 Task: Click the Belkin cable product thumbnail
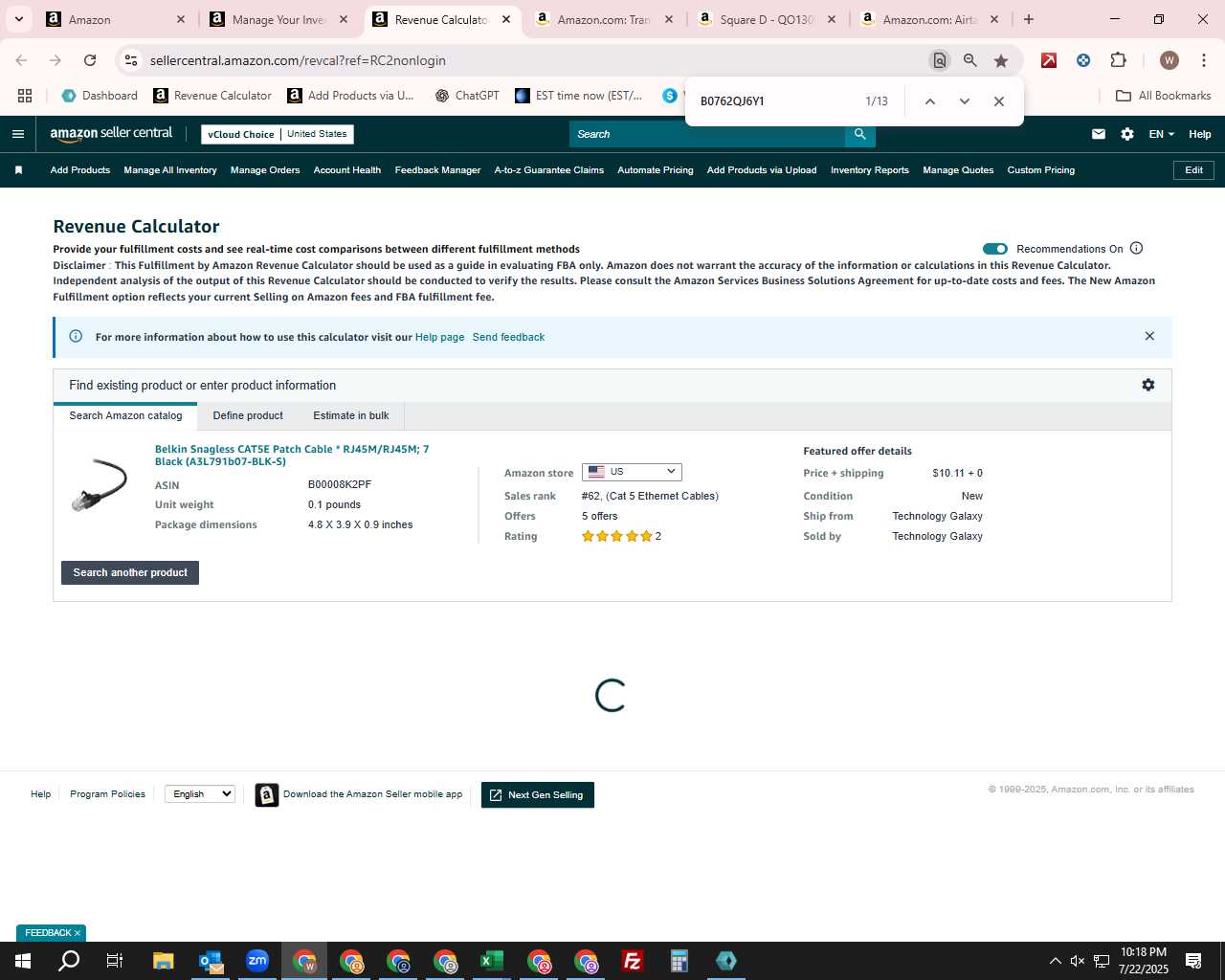(x=100, y=484)
